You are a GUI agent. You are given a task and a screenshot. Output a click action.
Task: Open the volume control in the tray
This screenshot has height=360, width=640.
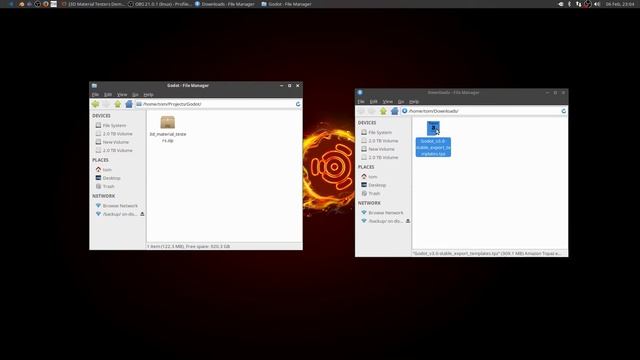597,4
